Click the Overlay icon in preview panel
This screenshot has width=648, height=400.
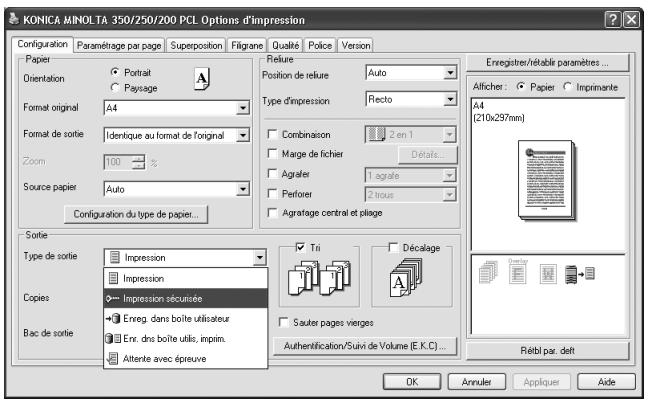pos(518,271)
